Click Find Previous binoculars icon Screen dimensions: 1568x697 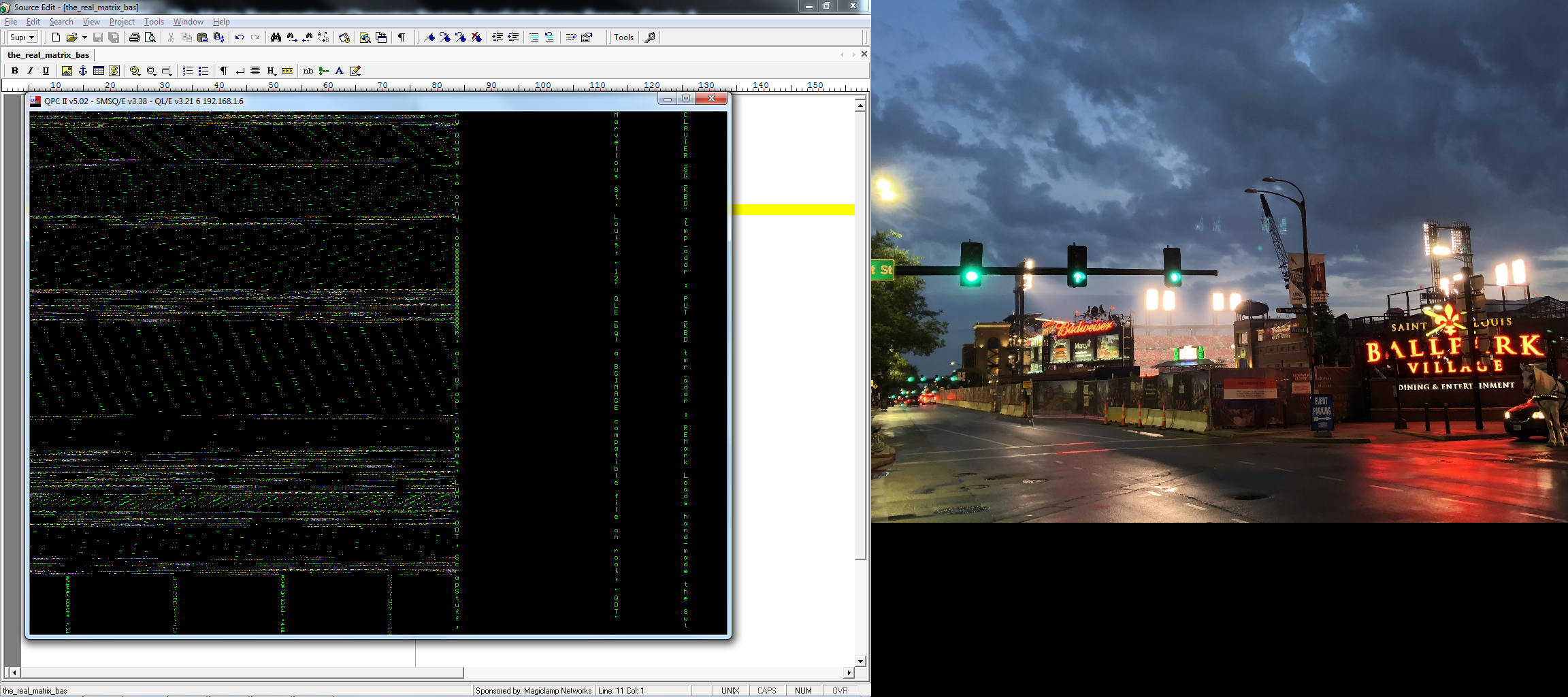coord(308,37)
